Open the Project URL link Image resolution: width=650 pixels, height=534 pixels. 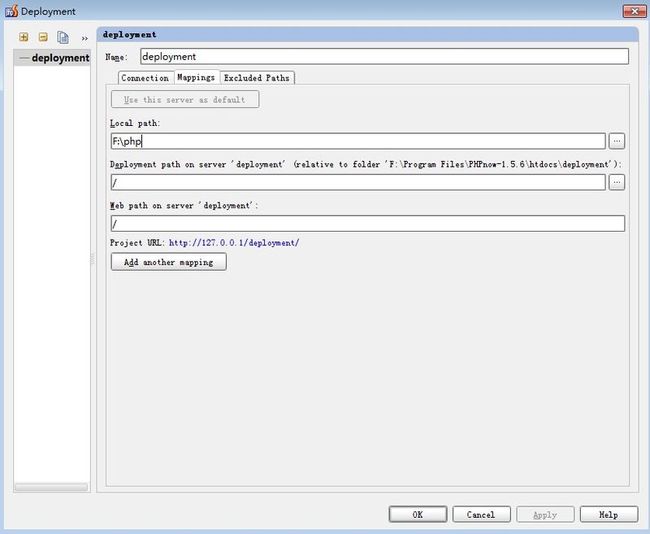[x=234, y=243]
